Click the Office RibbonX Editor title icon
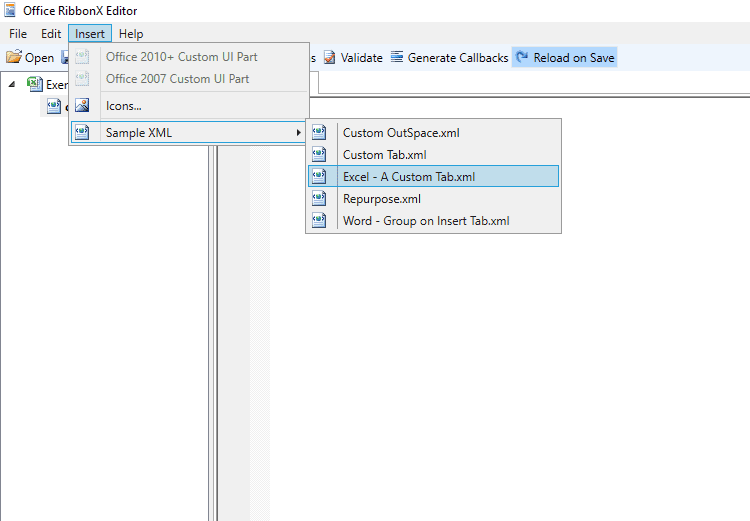This screenshot has width=750, height=521. coord(10,10)
